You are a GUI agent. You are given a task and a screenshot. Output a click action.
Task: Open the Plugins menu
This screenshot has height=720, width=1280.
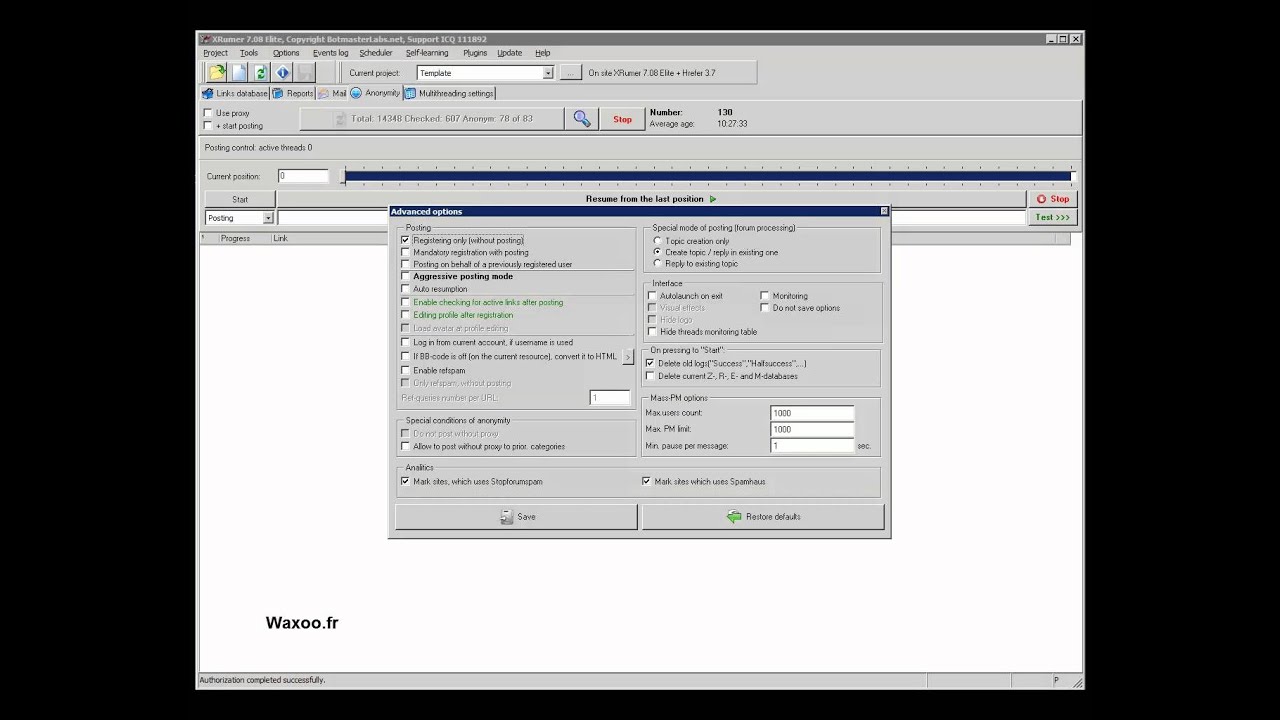[475, 53]
